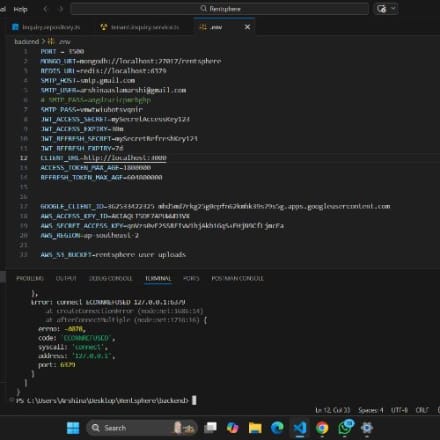Open the Windows Start menu
440x440 pixels.
(x=73, y=428)
